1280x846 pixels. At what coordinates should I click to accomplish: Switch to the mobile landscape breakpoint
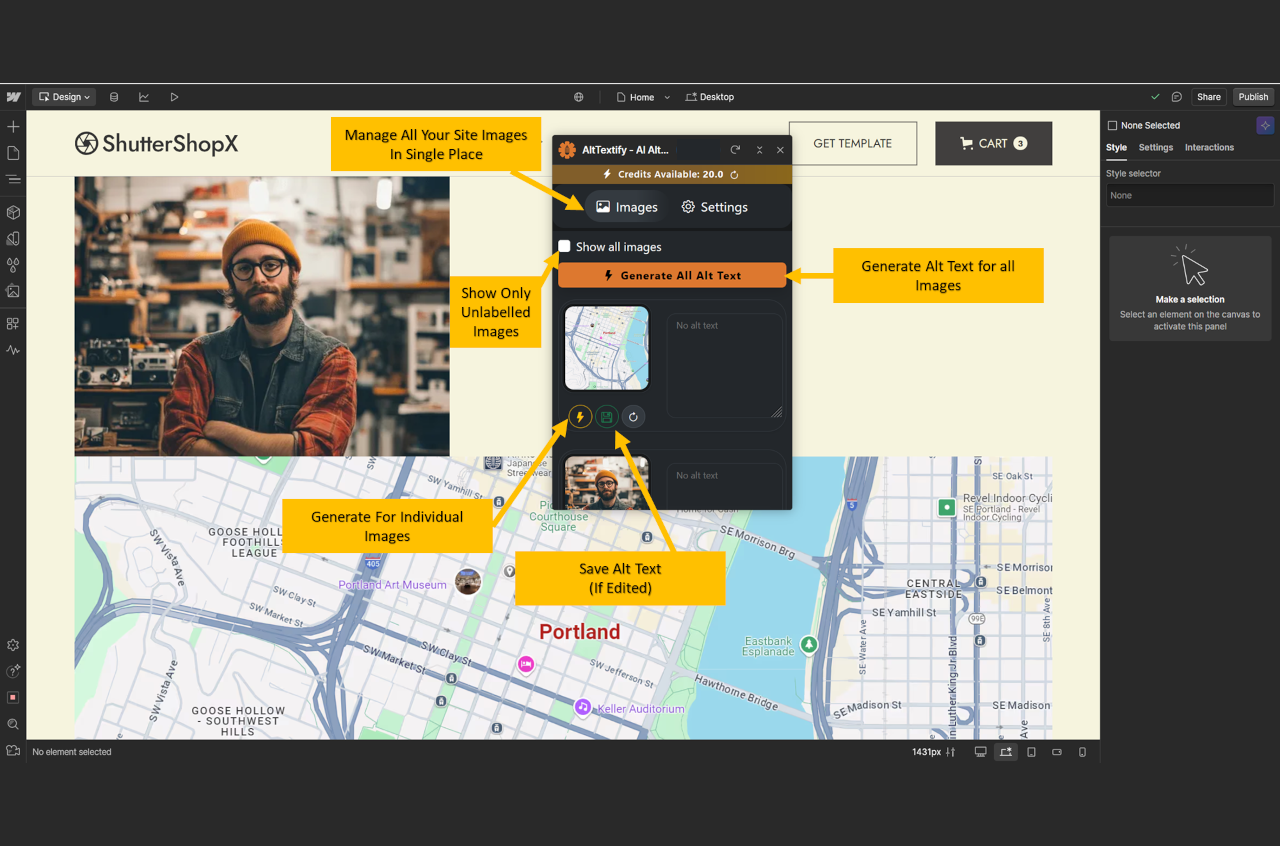tap(1057, 752)
